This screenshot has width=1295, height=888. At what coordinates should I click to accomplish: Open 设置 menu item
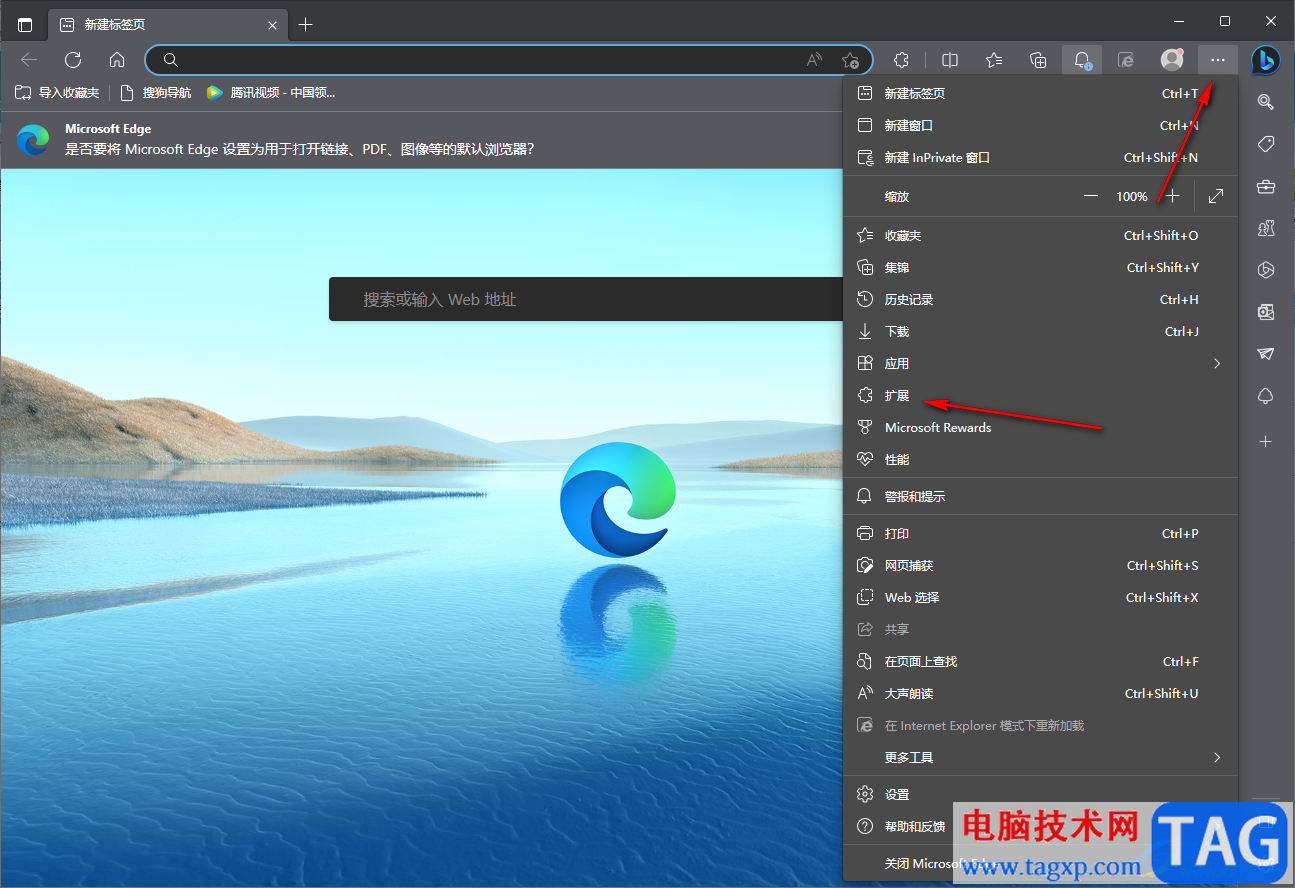1041,794
